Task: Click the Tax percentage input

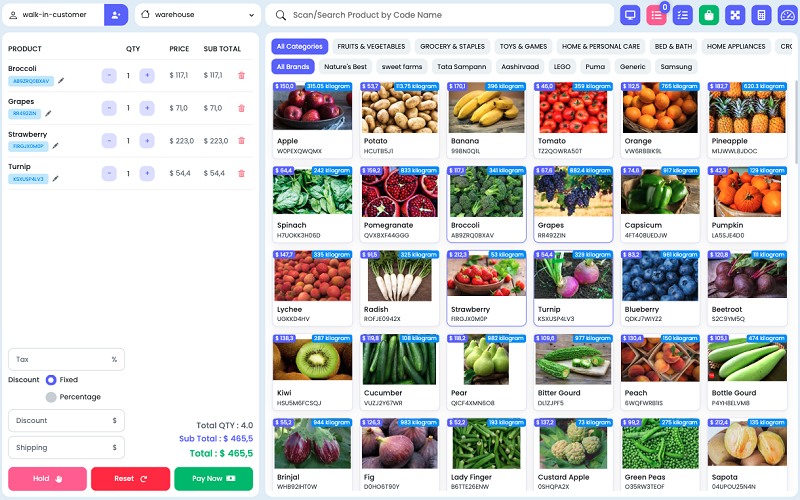Action: tap(66, 360)
